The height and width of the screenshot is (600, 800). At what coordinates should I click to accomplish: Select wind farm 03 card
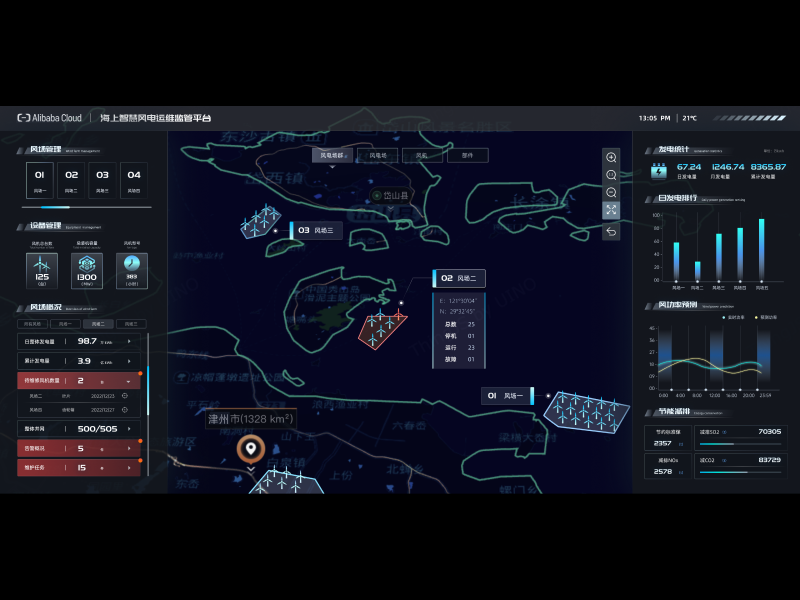click(x=102, y=180)
